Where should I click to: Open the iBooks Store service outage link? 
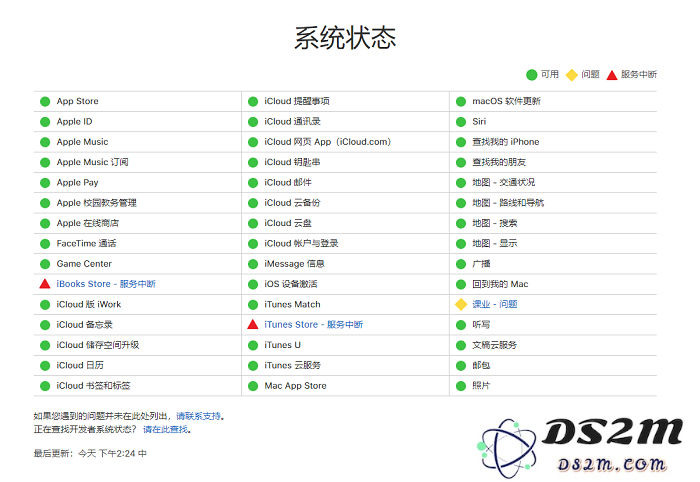[106, 284]
